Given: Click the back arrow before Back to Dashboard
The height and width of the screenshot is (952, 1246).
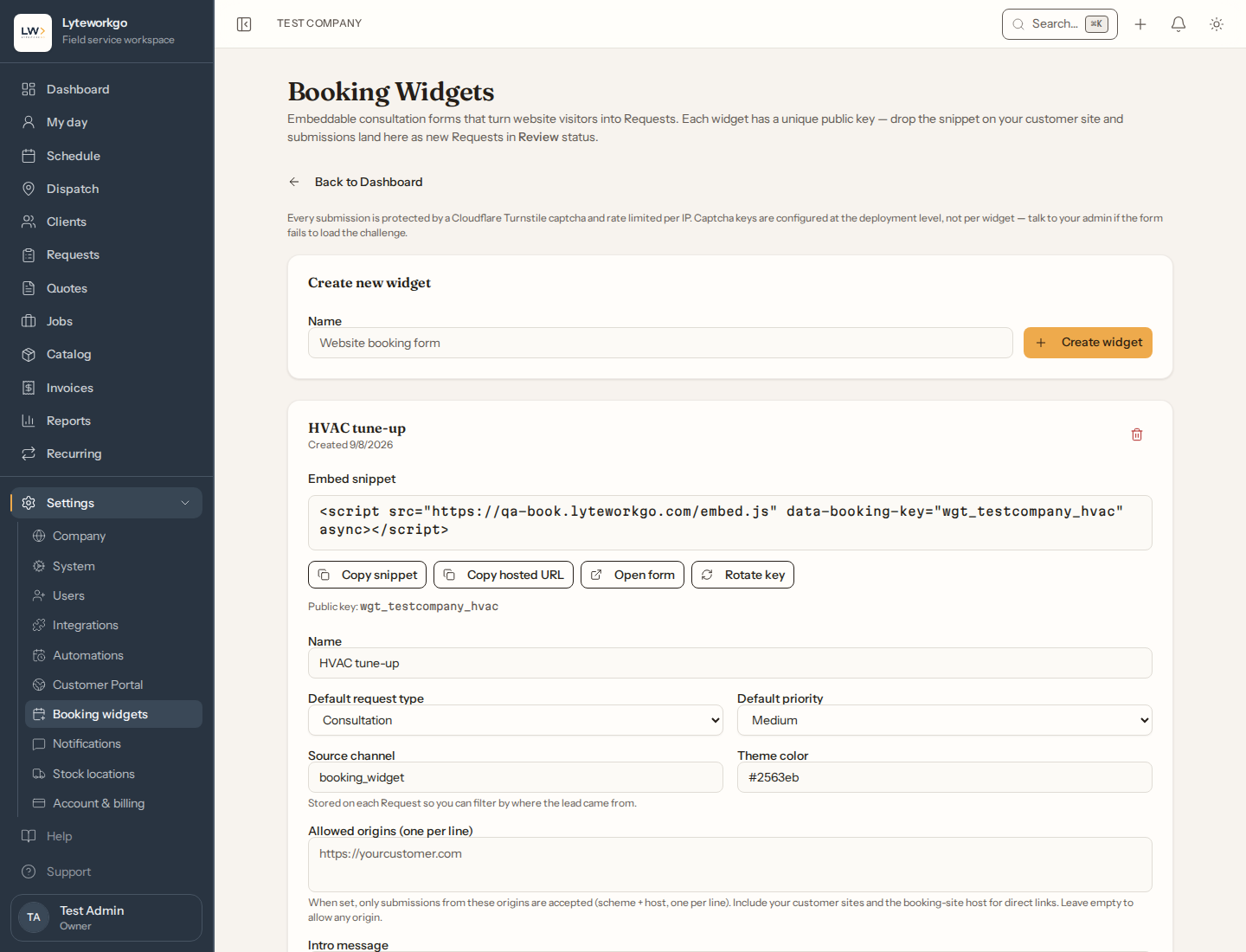Looking at the screenshot, I should tap(294, 182).
